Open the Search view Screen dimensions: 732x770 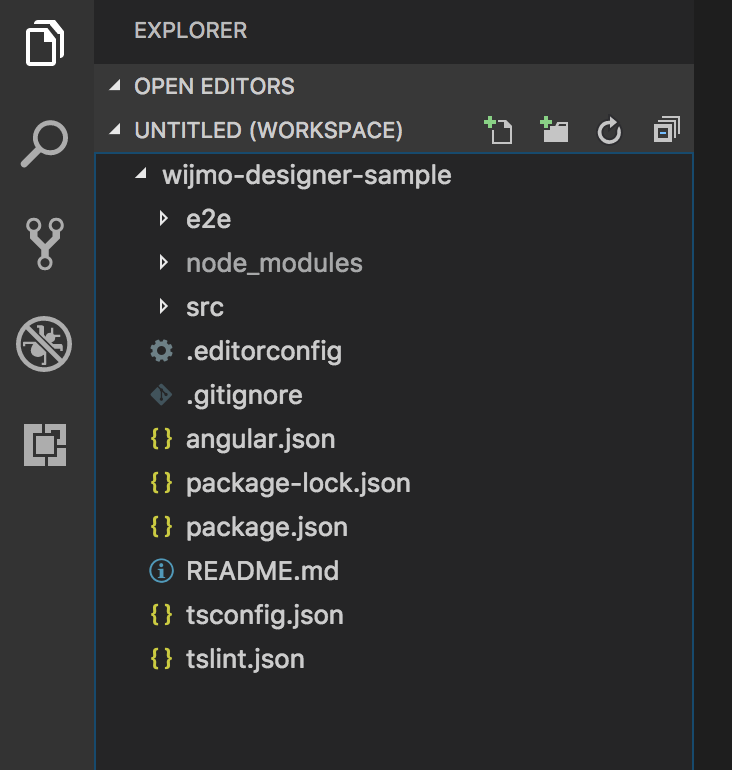pyautogui.click(x=46, y=144)
